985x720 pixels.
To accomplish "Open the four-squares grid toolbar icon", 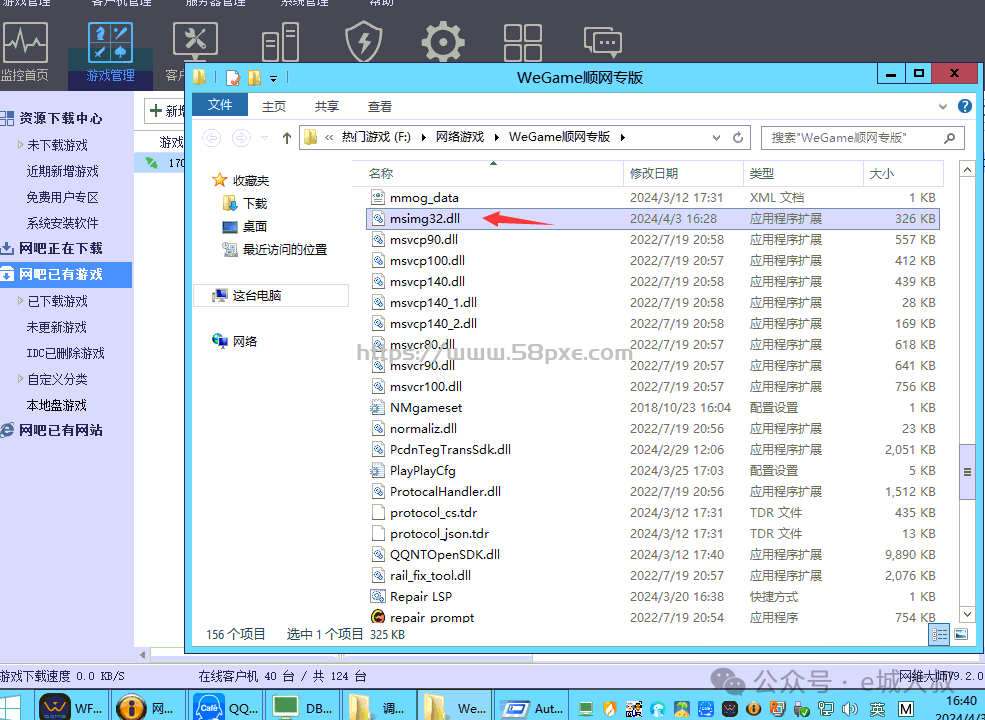I will click(523, 42).
